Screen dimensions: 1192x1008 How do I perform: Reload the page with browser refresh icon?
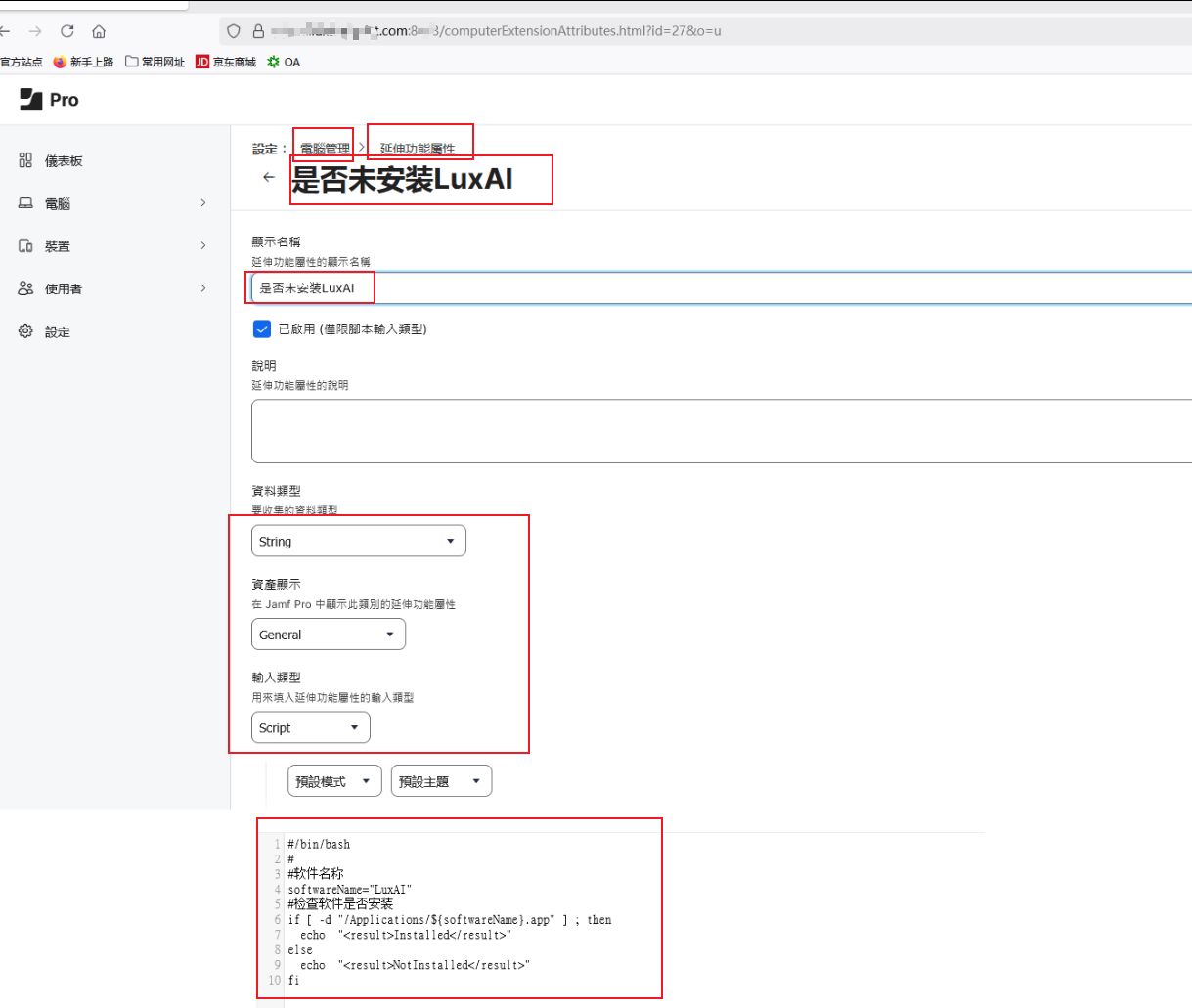click(x=67, y=31)
